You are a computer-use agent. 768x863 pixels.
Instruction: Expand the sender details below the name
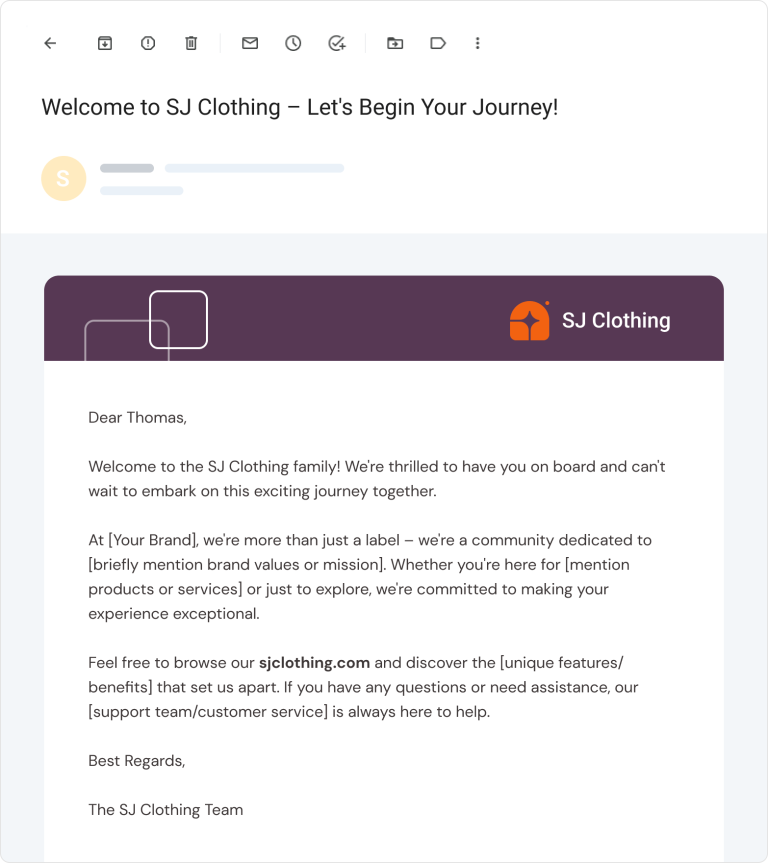[x=140, y=190]
